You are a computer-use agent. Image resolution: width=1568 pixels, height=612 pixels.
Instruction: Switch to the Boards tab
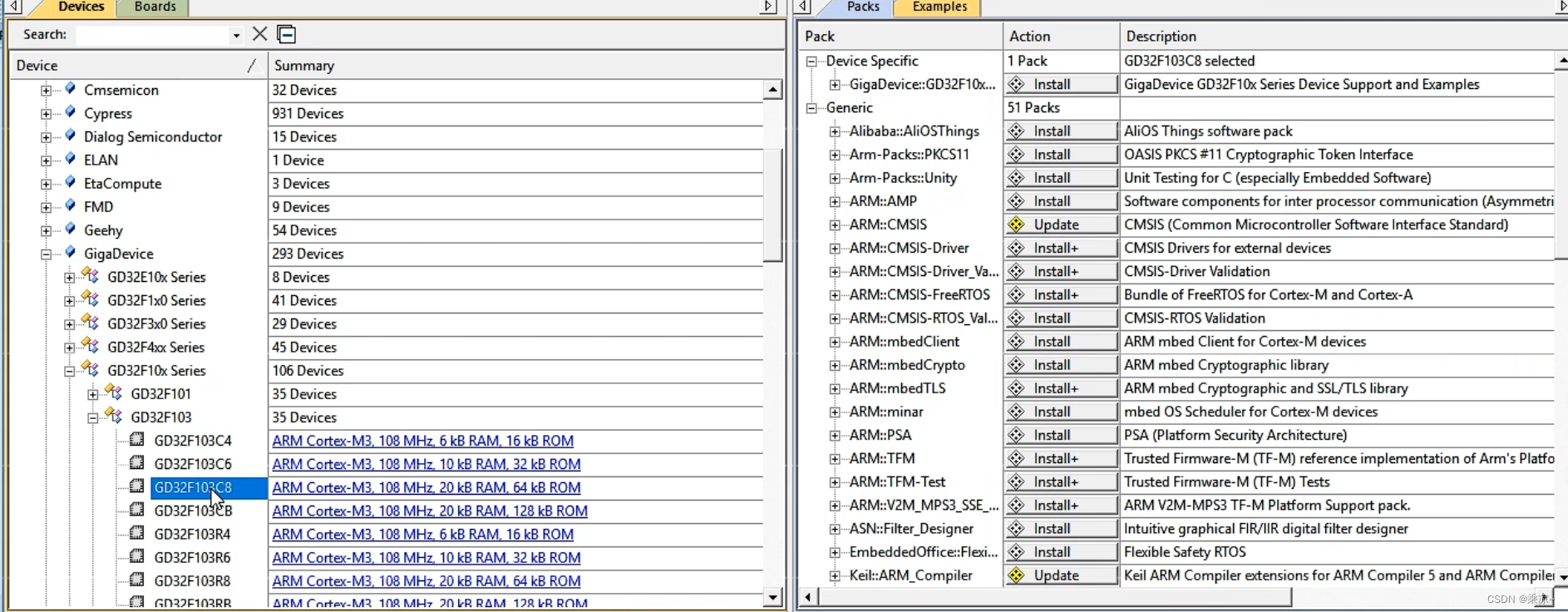pos(155,7)
